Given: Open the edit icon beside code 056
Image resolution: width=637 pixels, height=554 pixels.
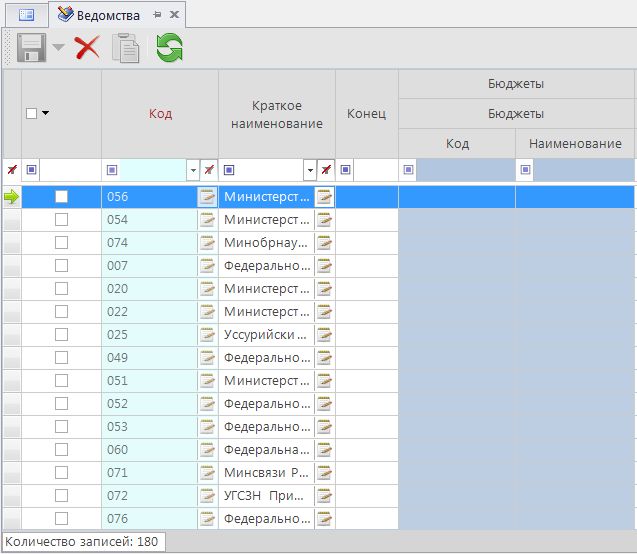Looking at the screenshot, I should click(x=208, y=197).
